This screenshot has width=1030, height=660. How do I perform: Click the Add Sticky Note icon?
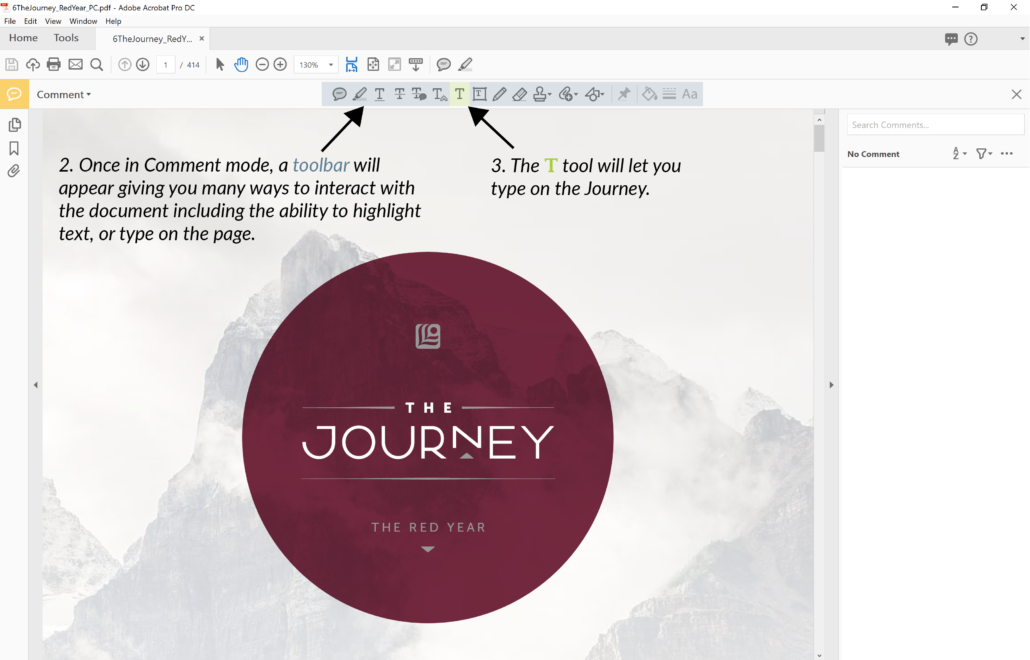[340, 94]
